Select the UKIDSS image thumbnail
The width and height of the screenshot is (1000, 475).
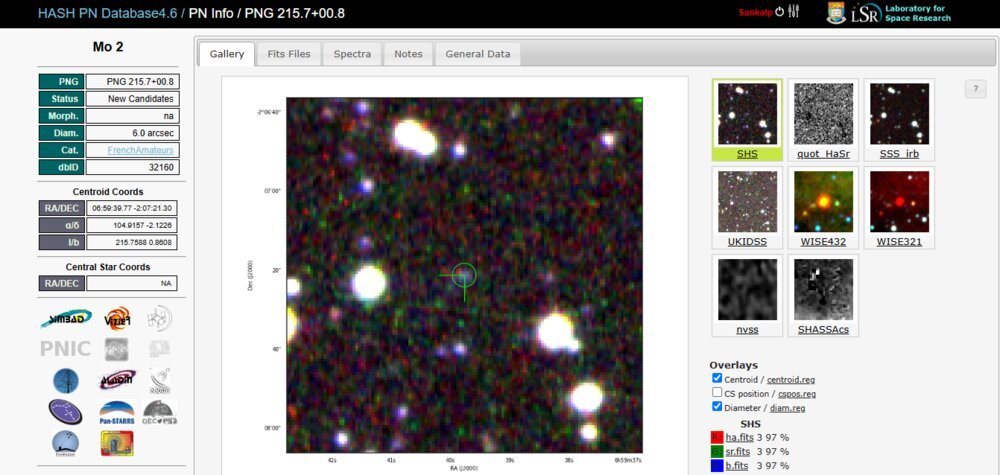point(747,207)
